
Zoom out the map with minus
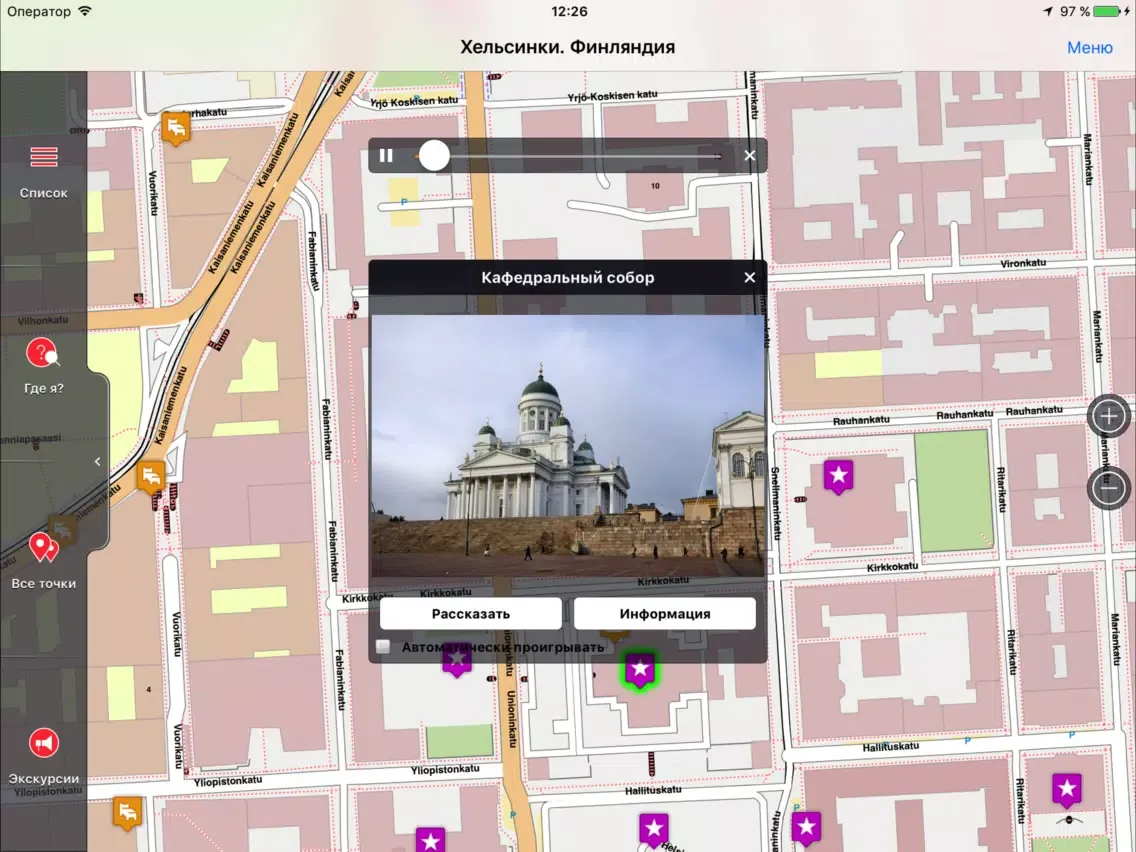click(x=1108, y=486)
